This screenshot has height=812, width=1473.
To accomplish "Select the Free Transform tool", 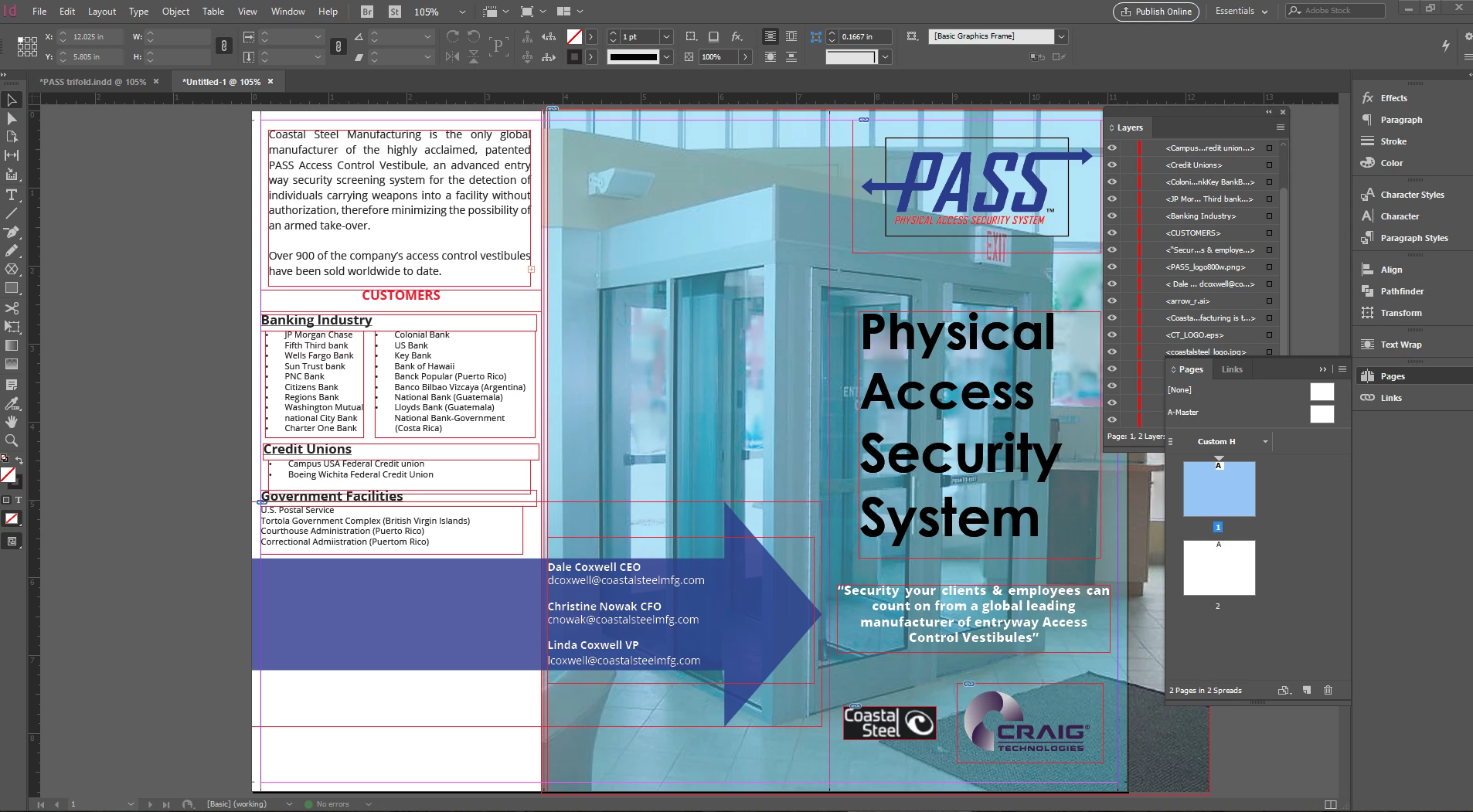I will 12,327.
